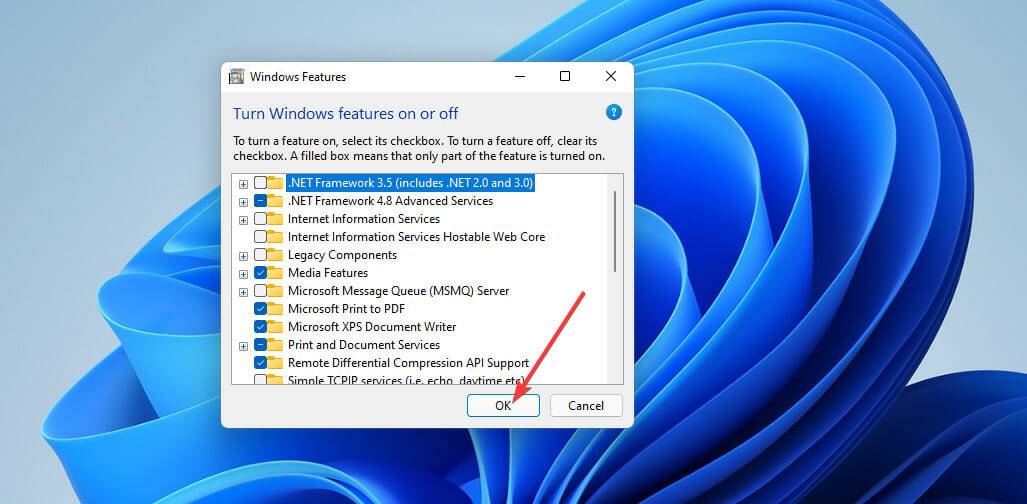The height and width of the screenshot is (504, 1027).
Task: Click the .NET Framework 3.5 folder icon
Action: tap(275, 183)
